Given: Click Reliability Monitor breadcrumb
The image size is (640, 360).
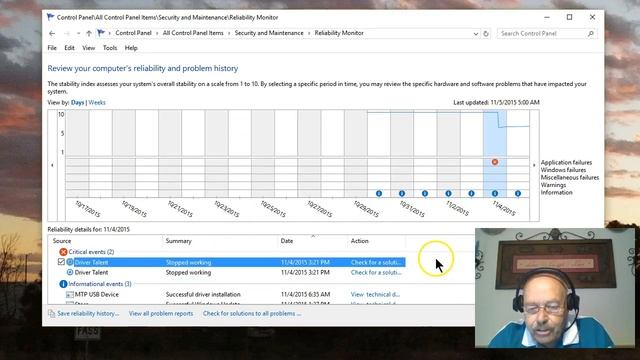Looking at the screenshot, I should tap(339, 33).
